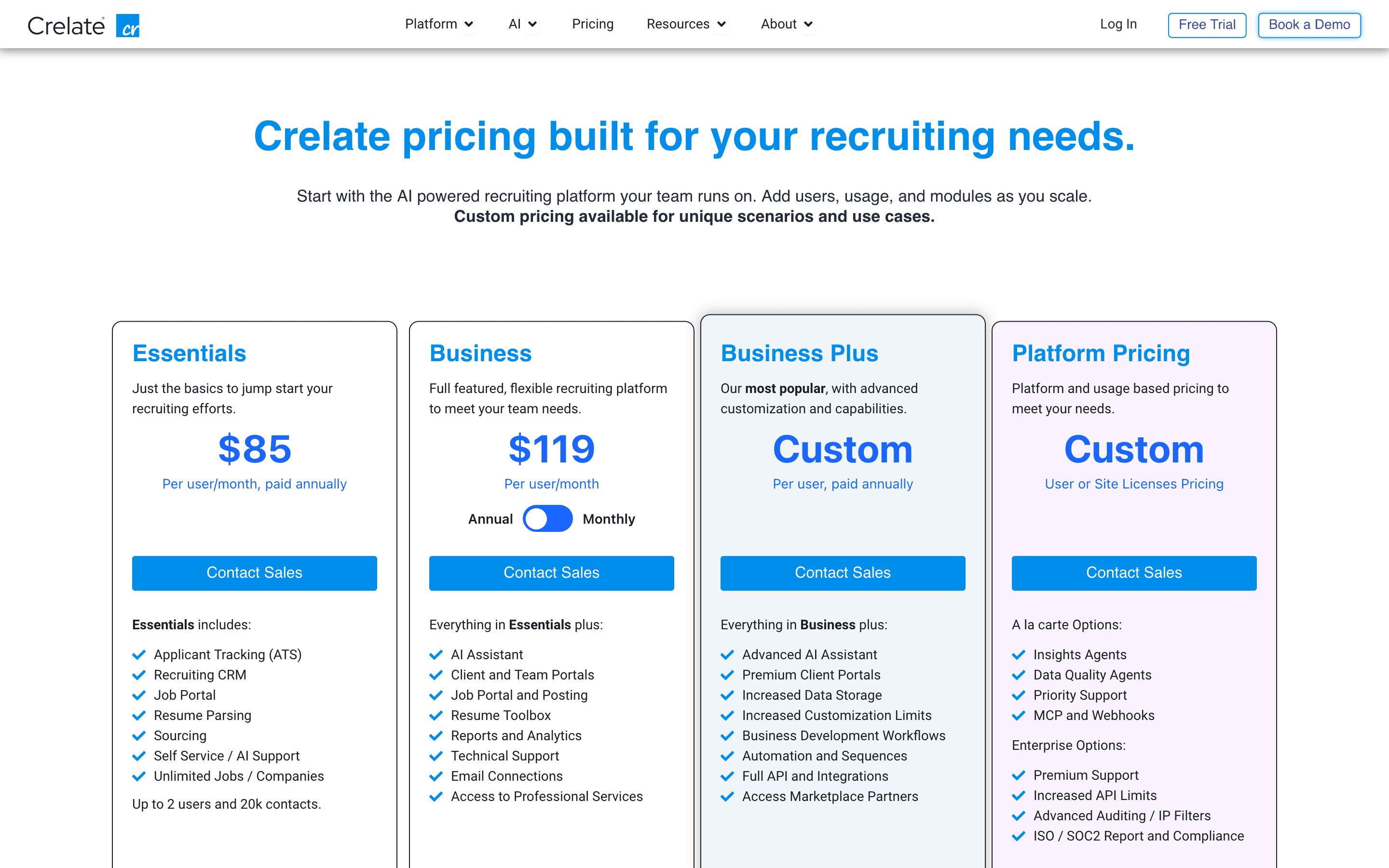This screenshot has width=1389, height=868.
Task: Click 'Job Portal and Posting' feature text
Action: pos(519,695)
